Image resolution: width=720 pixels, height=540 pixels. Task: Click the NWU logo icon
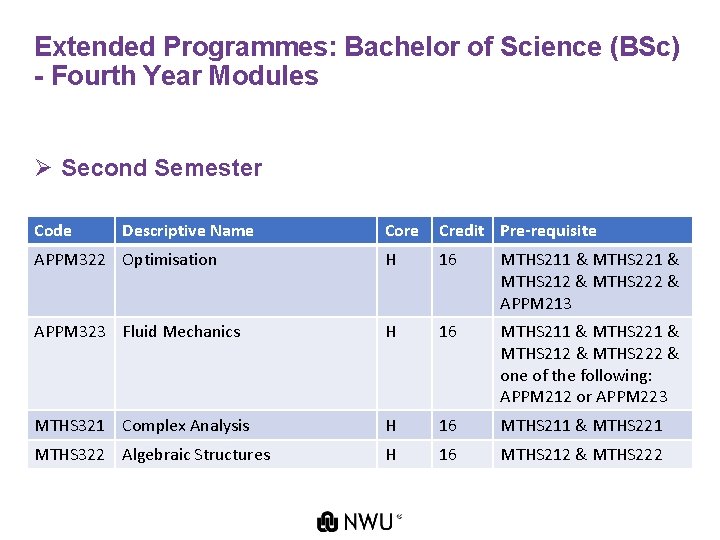tap(327, 522)
